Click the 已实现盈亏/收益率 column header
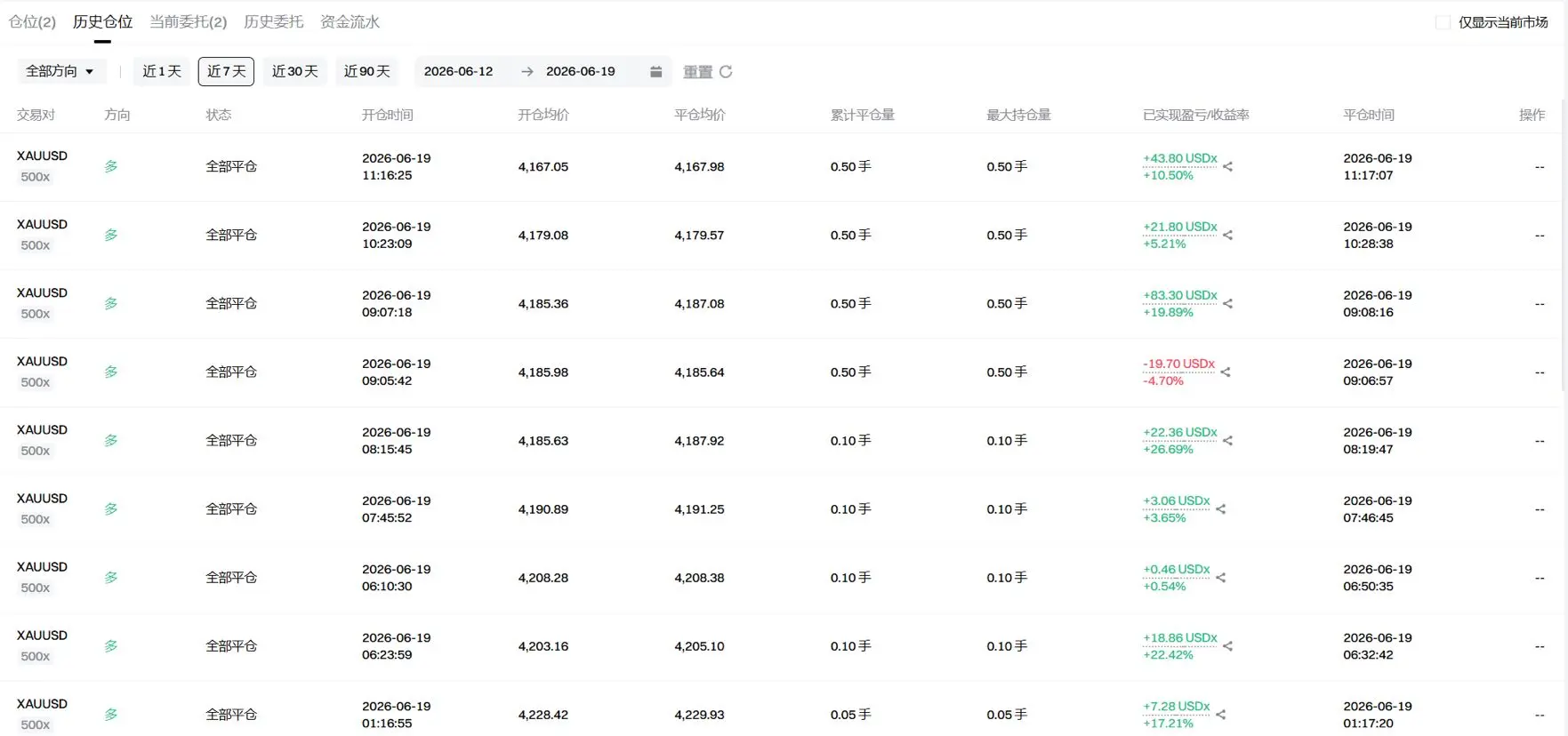Image resolution: width=1568 pixels, height=736 pixels. click(1195, 115)
